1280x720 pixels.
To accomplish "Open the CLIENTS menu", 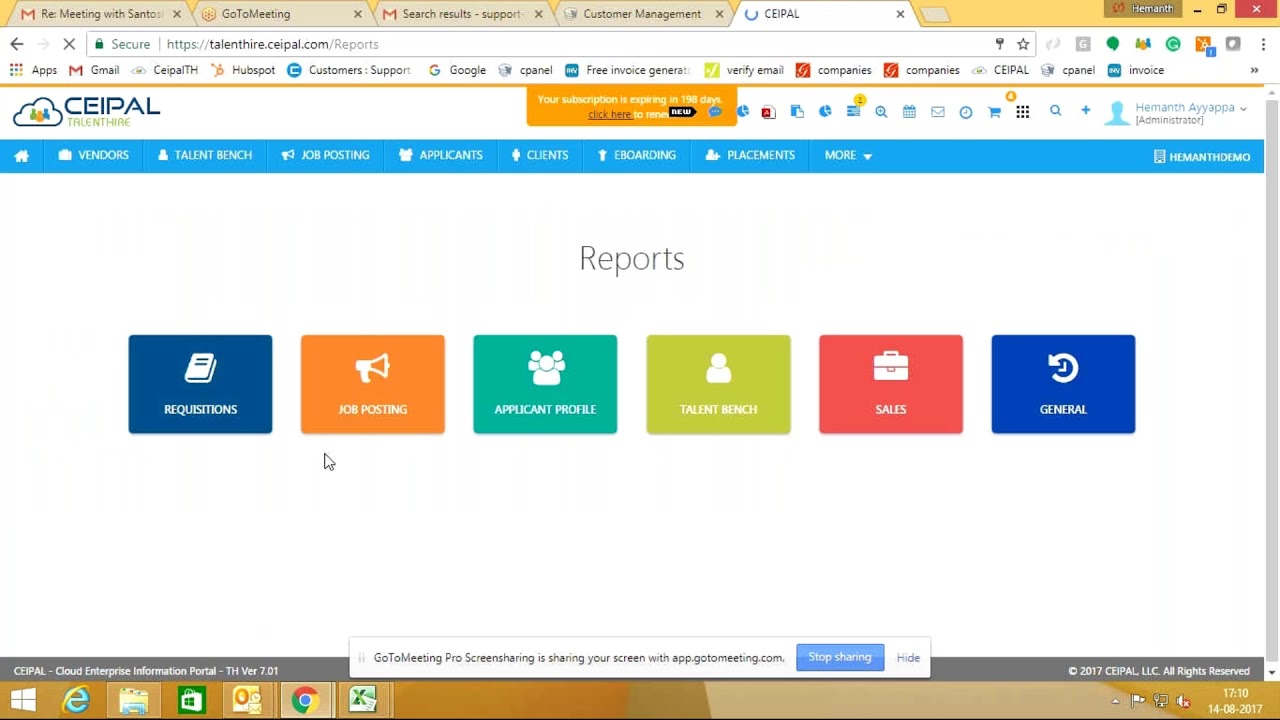I will tap(539, 156).
